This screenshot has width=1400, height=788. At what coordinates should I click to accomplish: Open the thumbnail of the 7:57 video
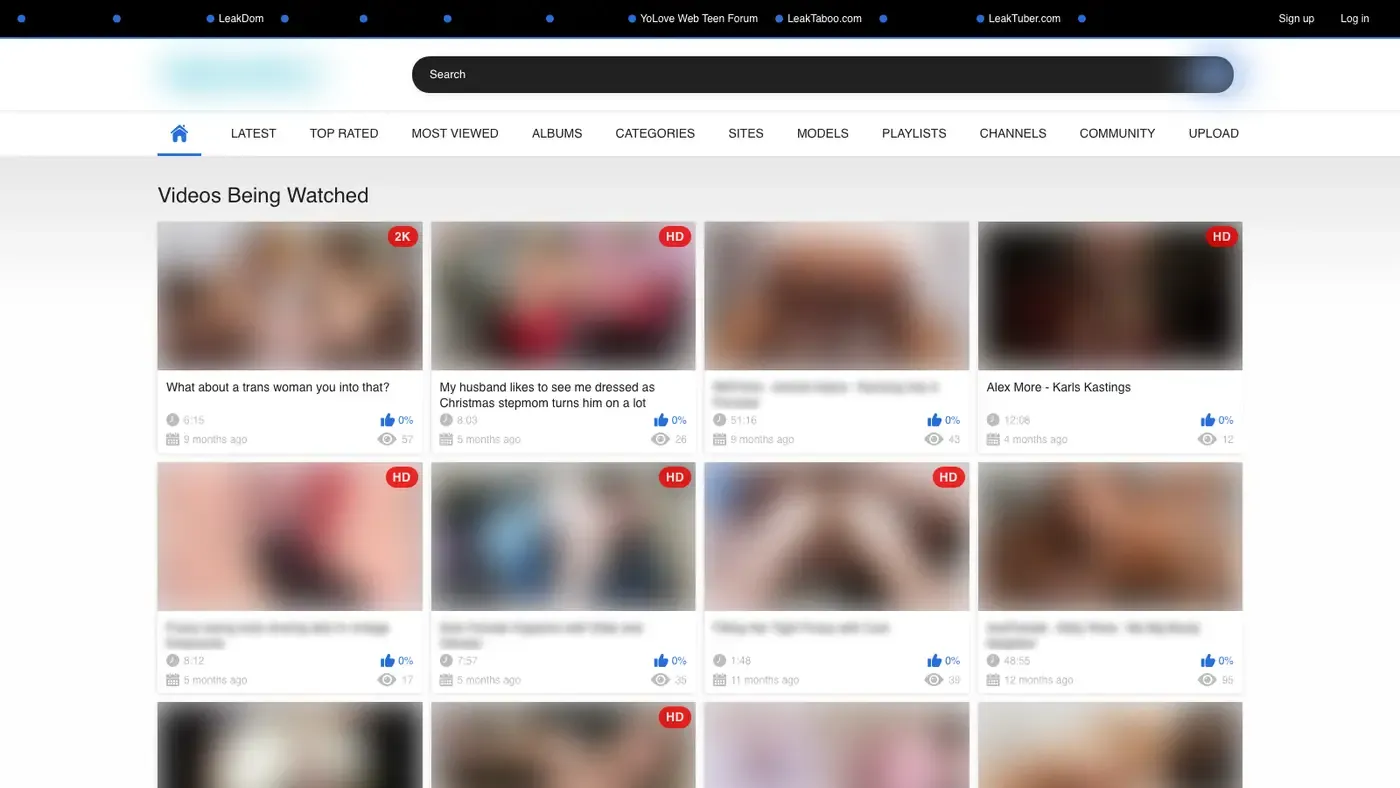click(x=563, y=537)
